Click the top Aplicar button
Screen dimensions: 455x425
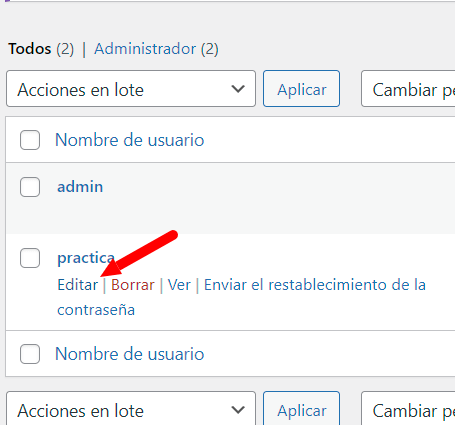(301, 89)
